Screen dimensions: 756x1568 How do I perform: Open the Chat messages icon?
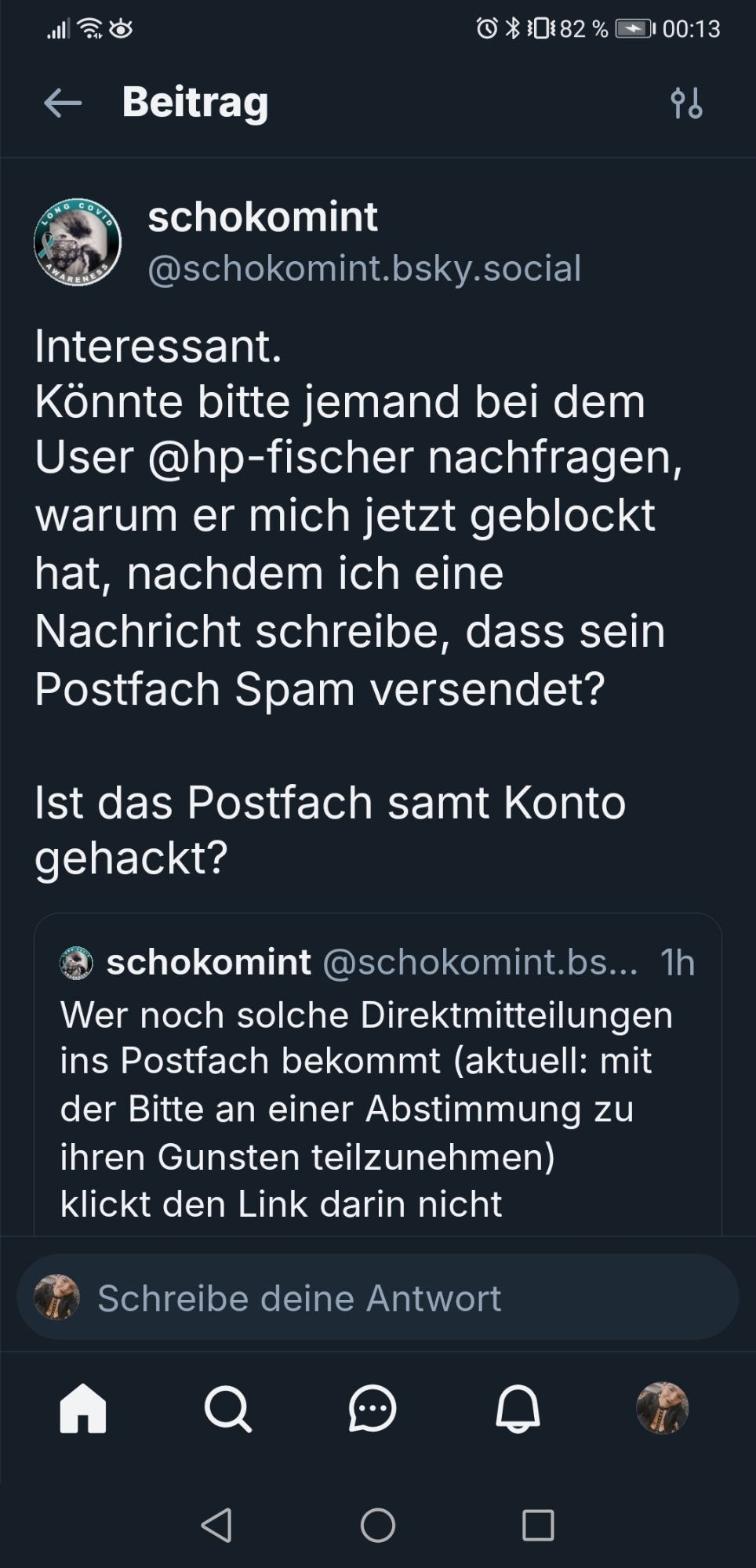pos(372,1409)
